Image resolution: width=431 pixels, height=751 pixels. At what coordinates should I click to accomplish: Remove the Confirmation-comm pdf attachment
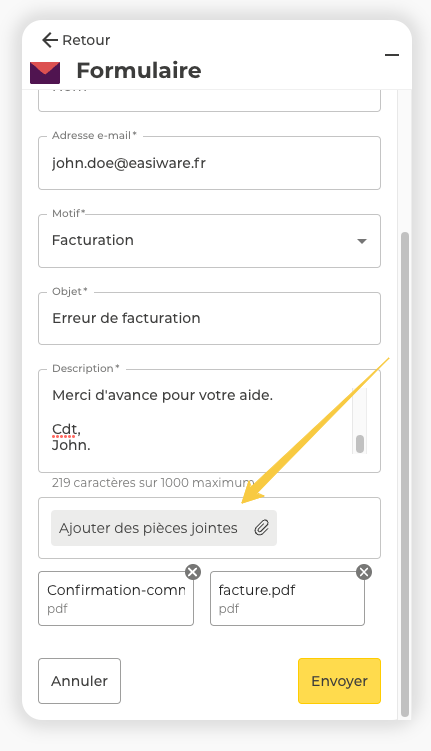[x=193, y=572]
